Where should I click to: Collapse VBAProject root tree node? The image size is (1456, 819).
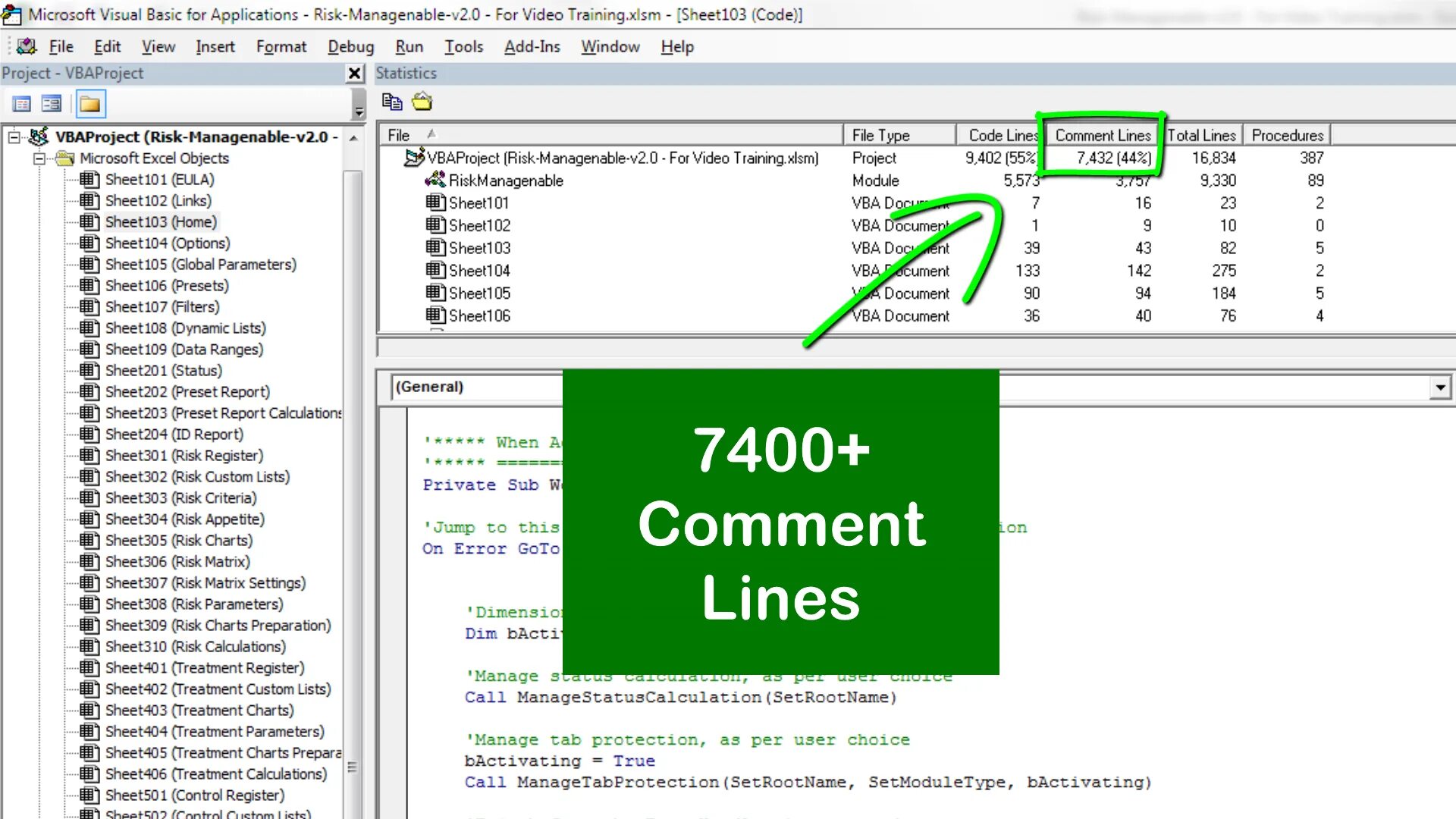(x=14, y=137)
